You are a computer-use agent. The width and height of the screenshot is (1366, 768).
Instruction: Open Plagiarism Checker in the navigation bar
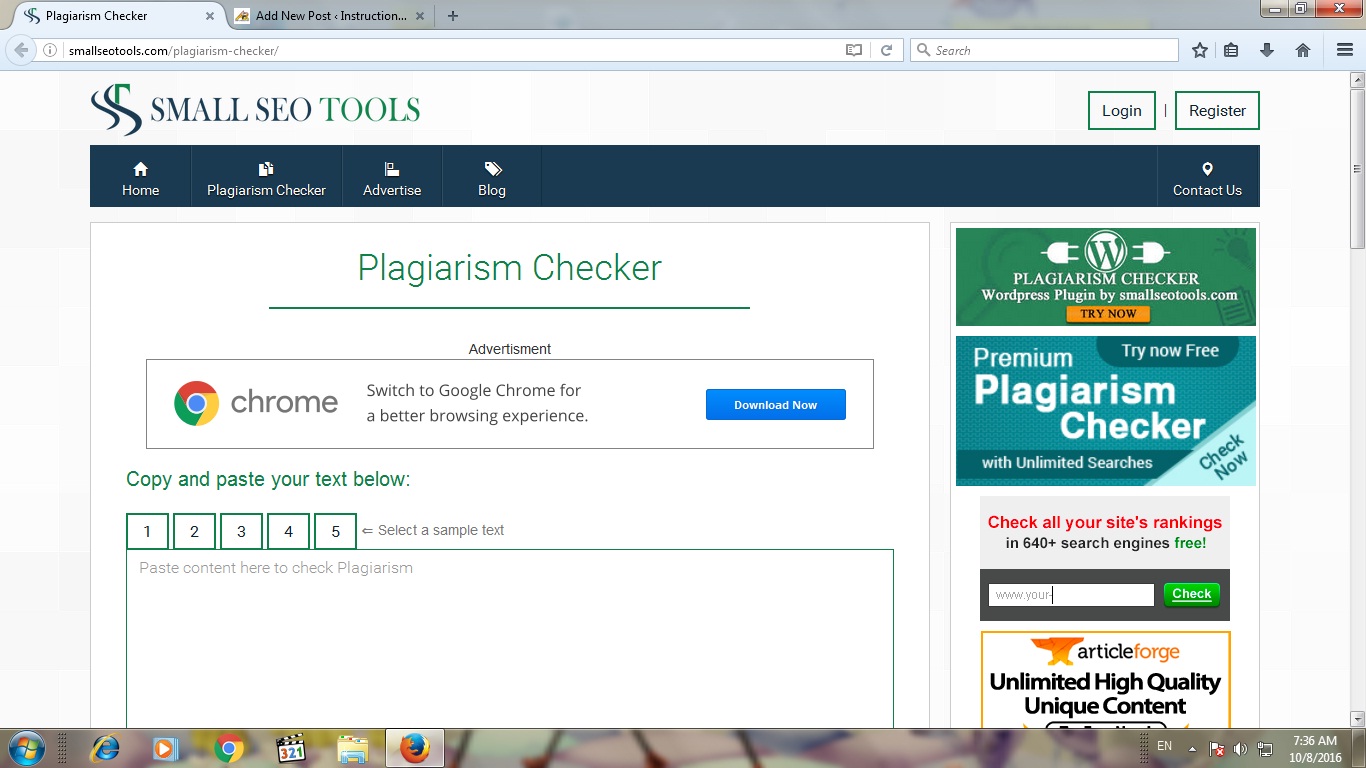click(x=267, y=177)
